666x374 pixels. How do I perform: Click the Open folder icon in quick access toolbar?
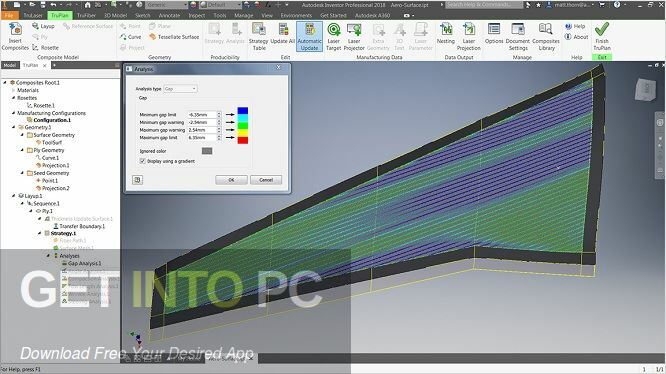(x=31, y=5)
